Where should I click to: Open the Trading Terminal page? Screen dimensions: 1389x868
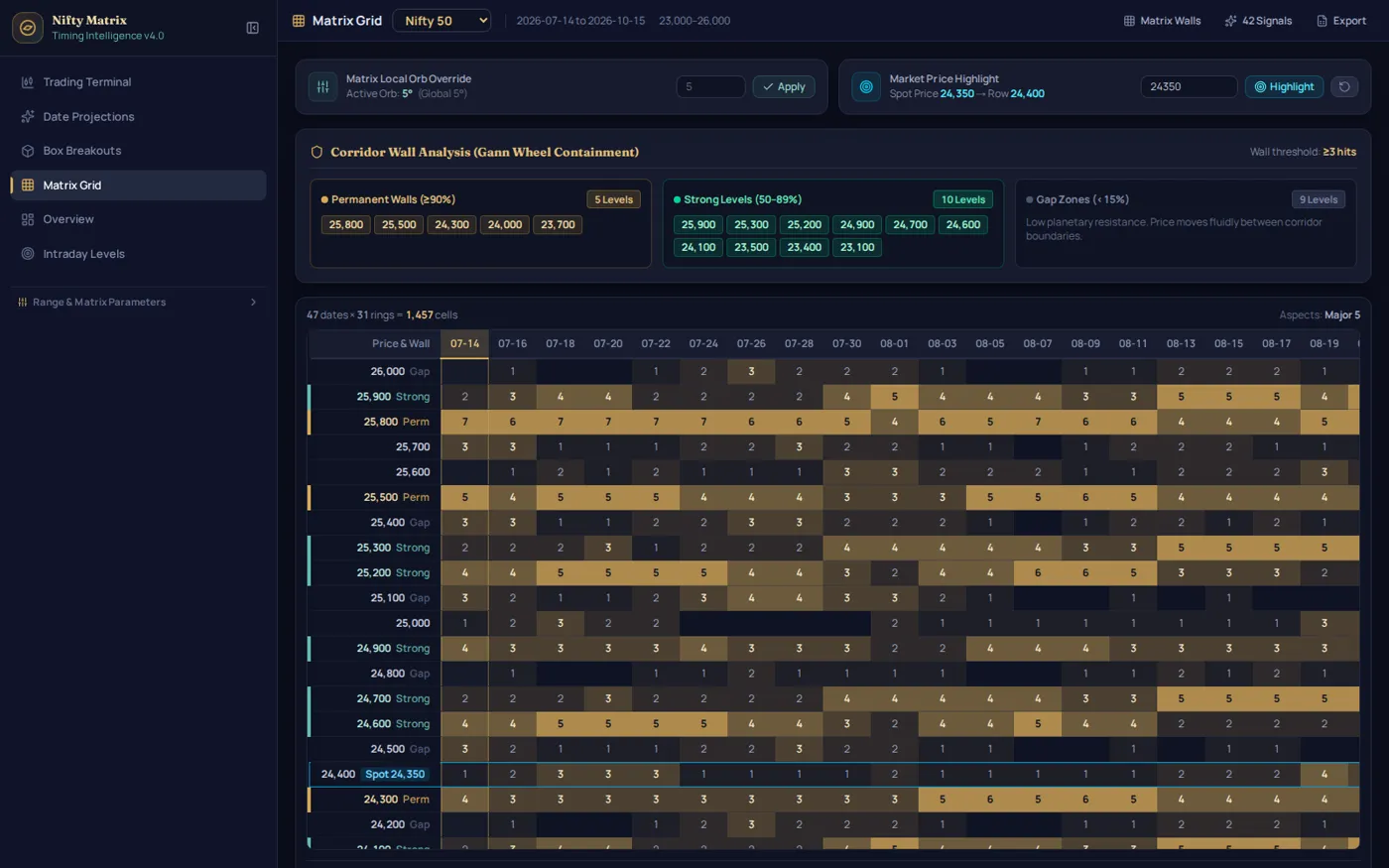138,82
